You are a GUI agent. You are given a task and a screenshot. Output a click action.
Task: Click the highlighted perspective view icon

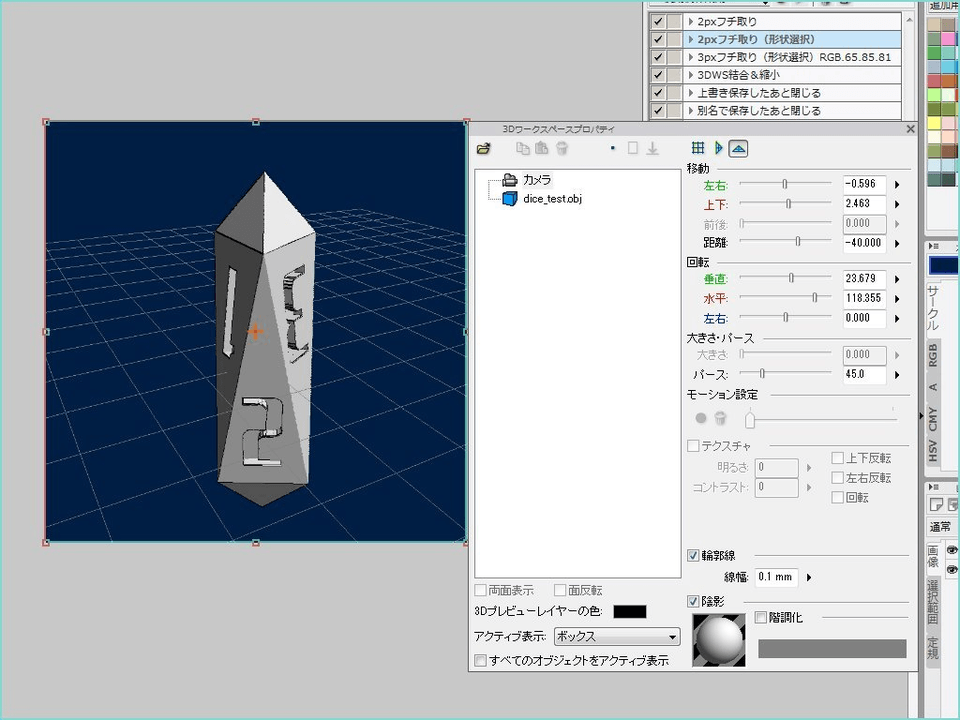[738, 149]
